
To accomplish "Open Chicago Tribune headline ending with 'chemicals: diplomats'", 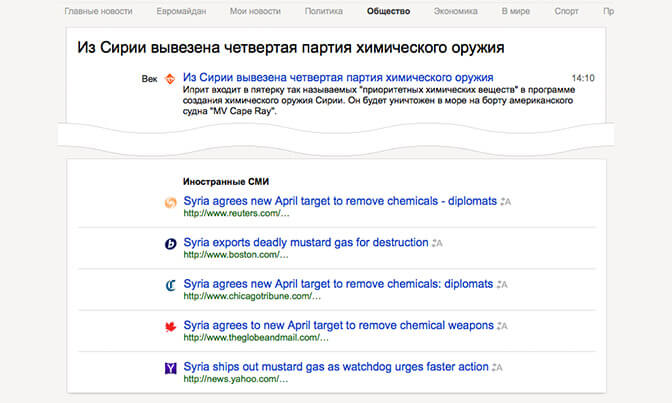I will pyautogui.click(x=338, y=284).
